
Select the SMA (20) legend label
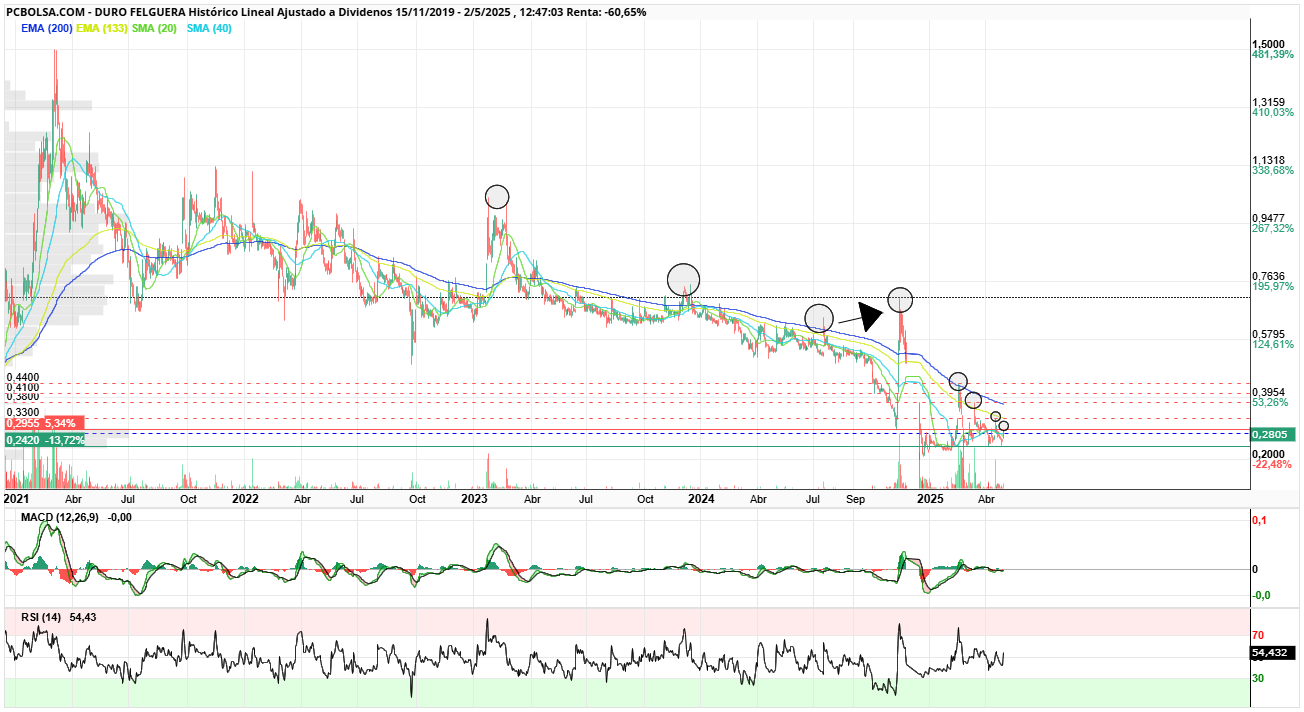(x=155, y=28)
